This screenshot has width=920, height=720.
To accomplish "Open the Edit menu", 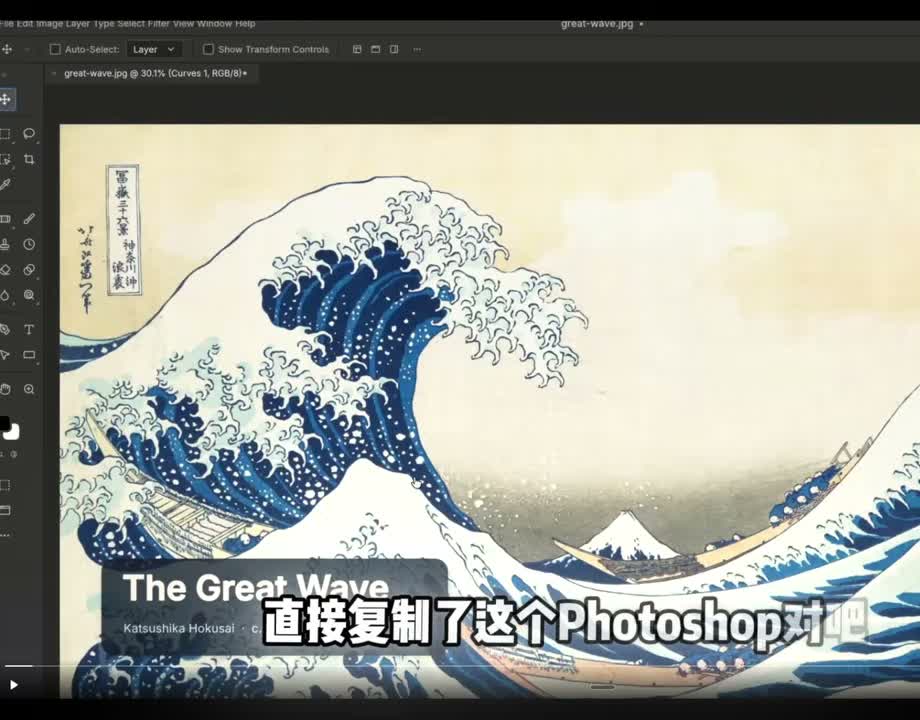I will tap(25, 23).
